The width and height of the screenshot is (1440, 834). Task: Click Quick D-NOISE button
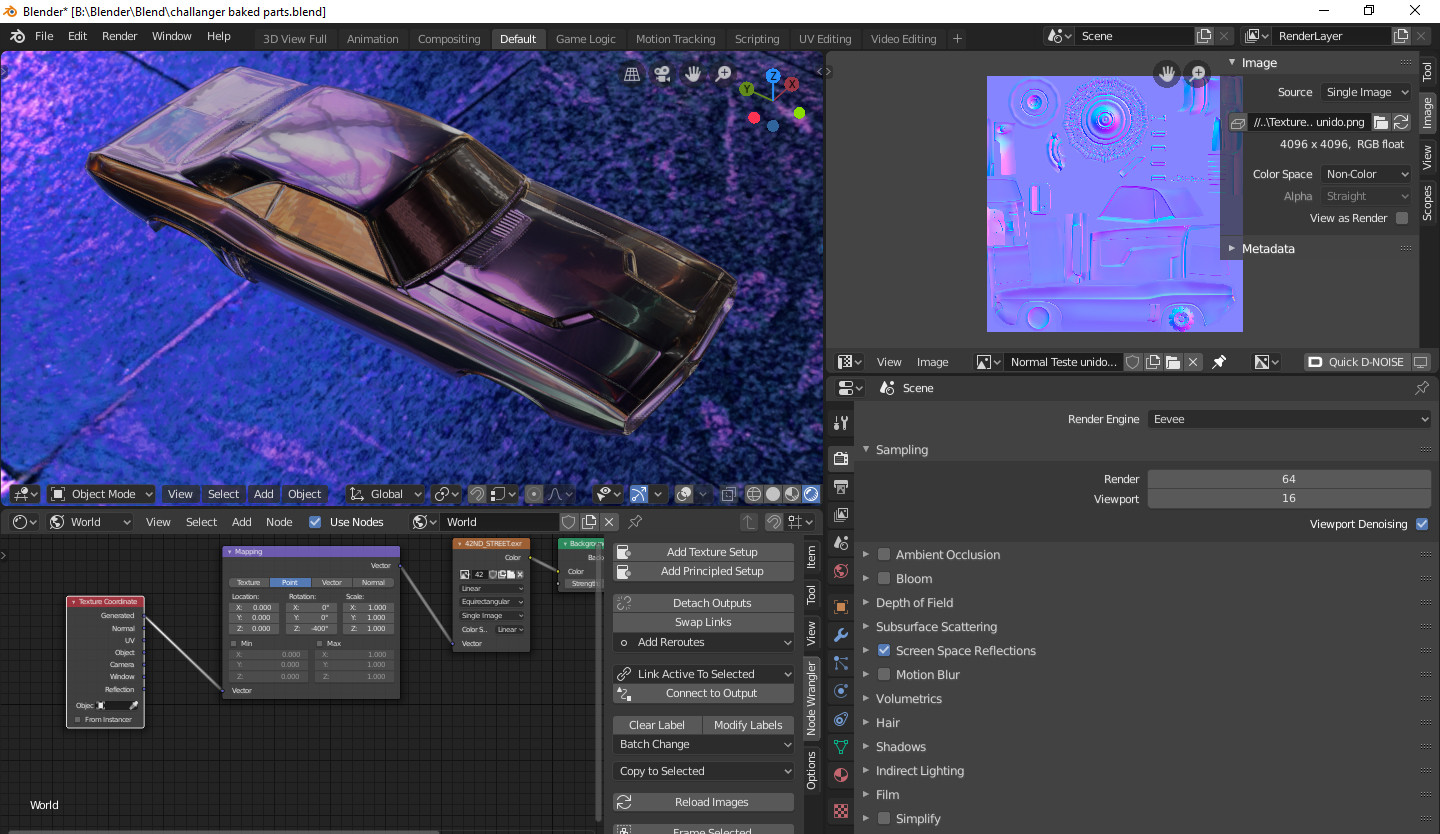[x=1357, y=362]
